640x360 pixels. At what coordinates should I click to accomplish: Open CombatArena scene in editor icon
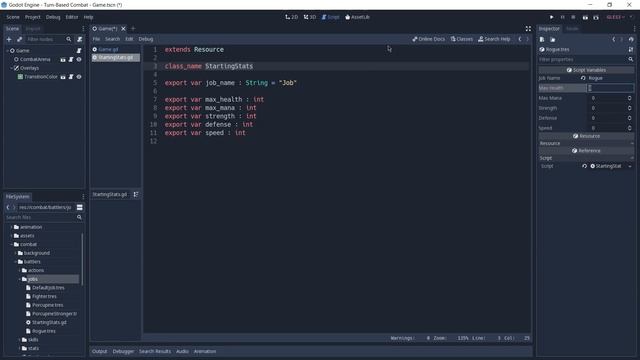click(x=63, y=60)
